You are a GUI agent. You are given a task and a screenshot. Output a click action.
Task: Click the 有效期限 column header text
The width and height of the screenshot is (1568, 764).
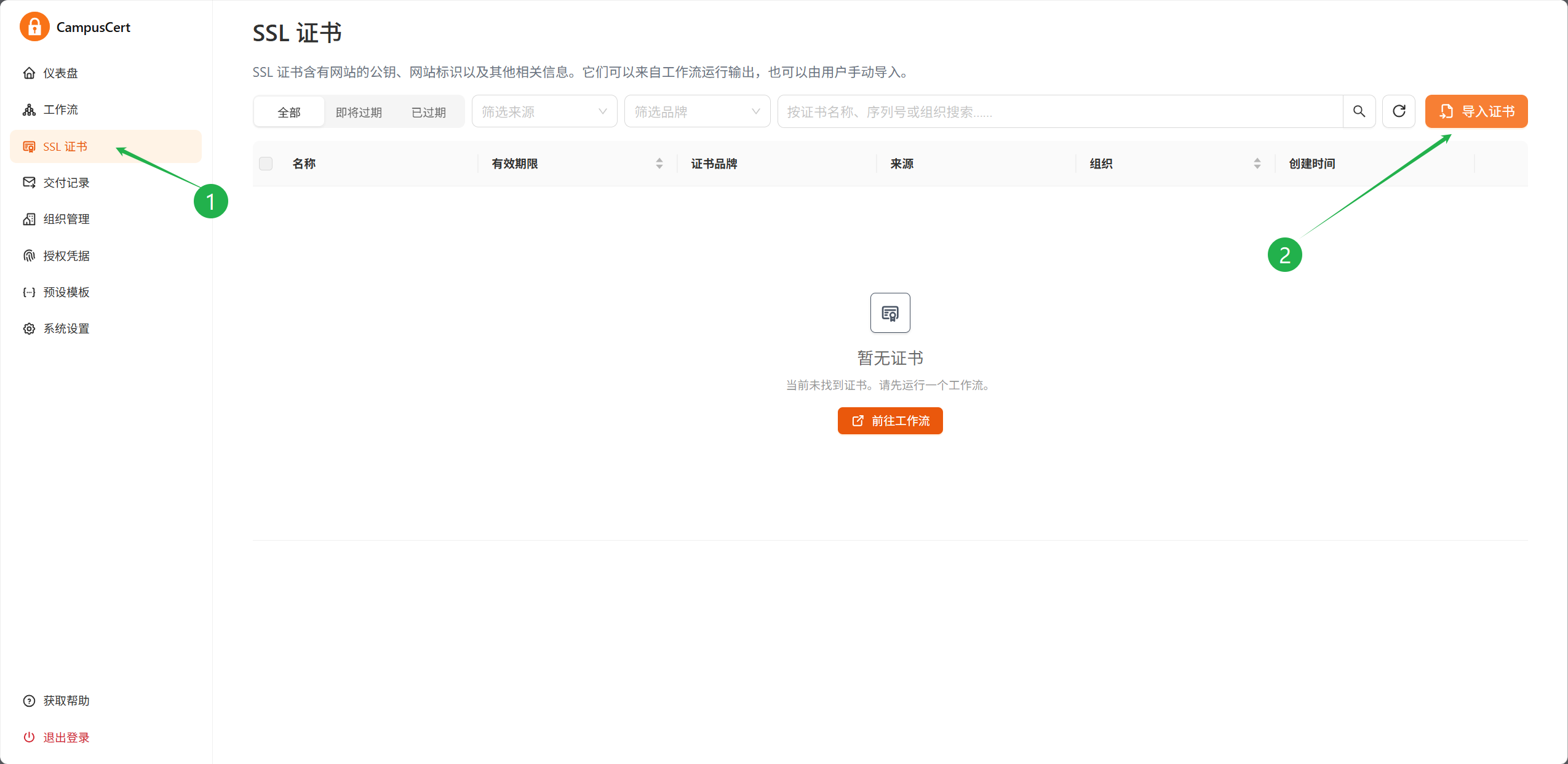tap(515, 164)
